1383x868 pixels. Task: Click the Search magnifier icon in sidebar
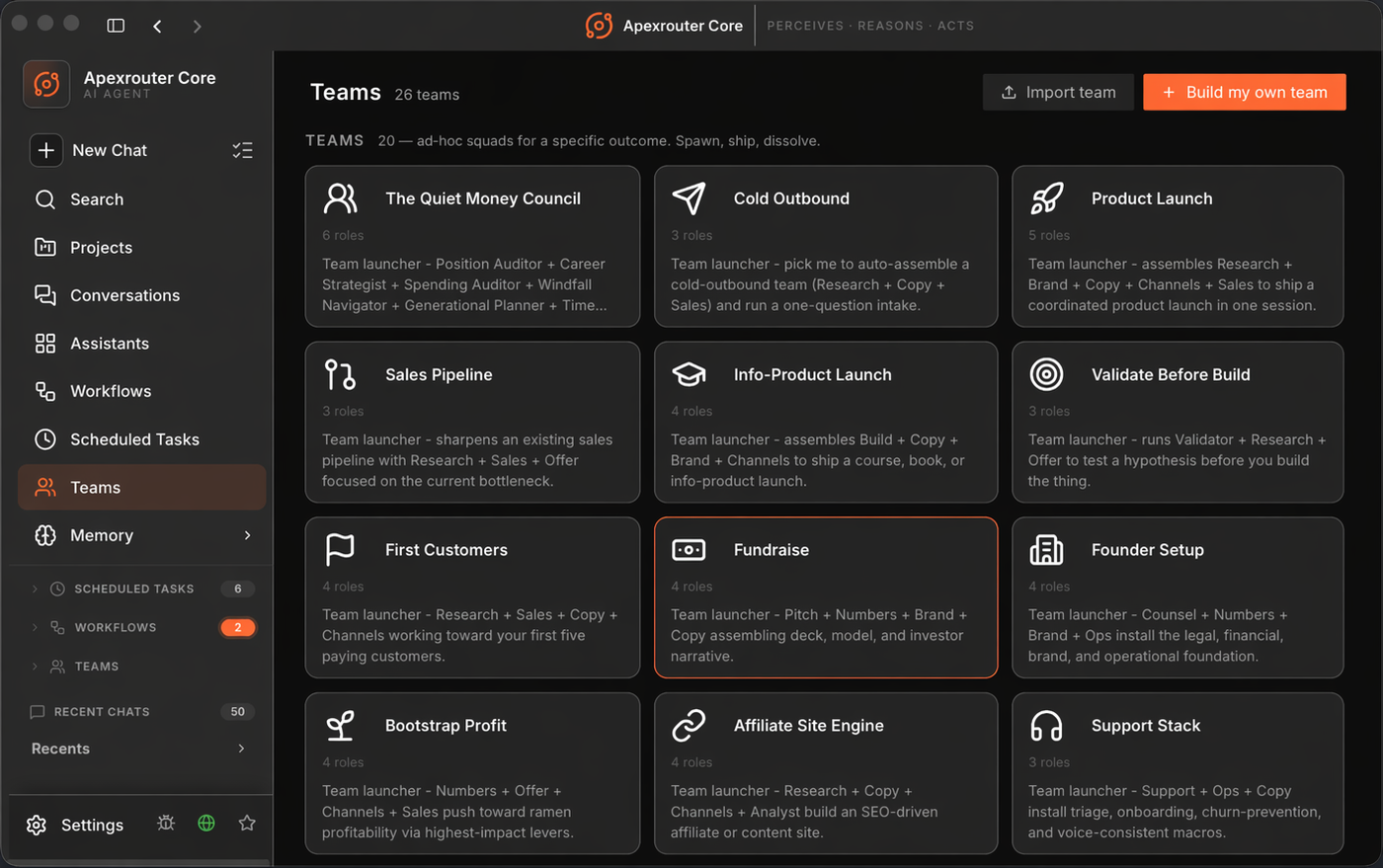click(45, 199)
